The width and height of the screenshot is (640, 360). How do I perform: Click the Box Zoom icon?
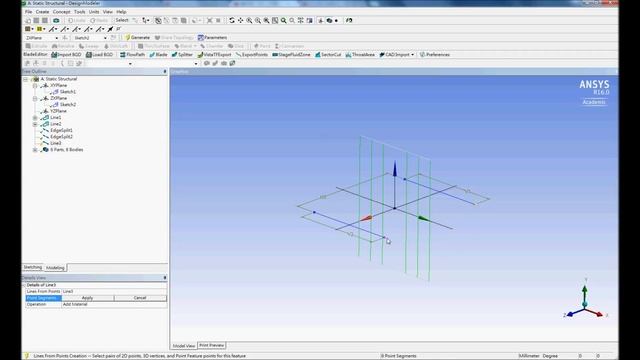click(258, 20)
